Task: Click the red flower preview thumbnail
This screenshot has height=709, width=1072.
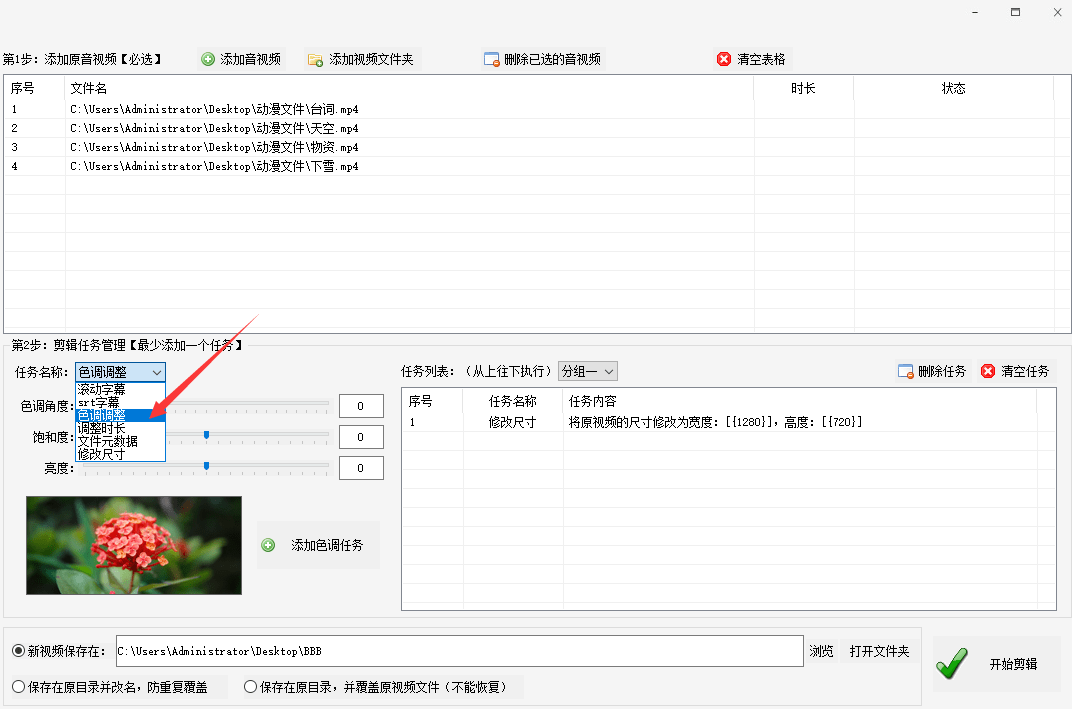Action: click(x=134, y=545)
